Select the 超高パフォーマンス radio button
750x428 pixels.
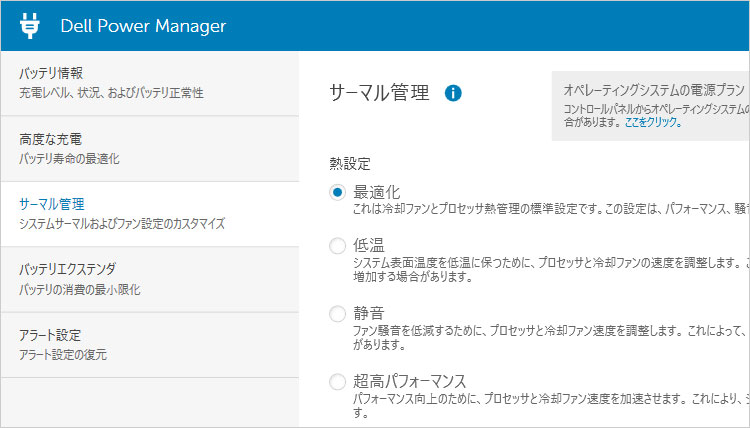tap(337, 382)
